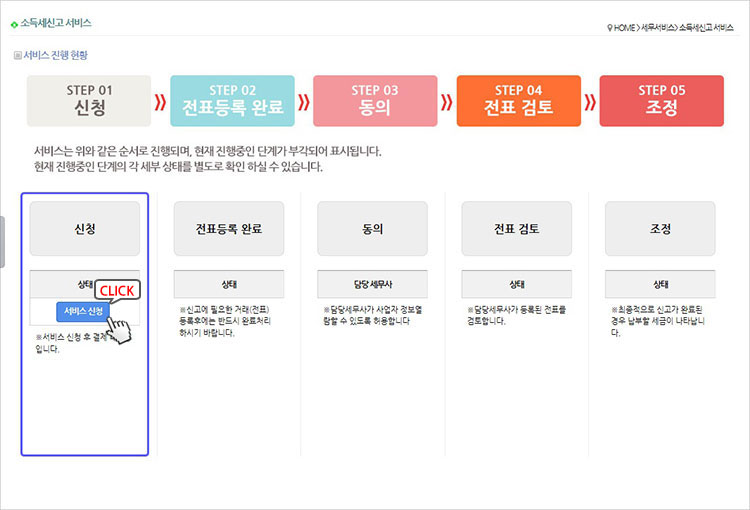Click the red chevrons between STEP 01 and STEP 02
The width and height of the screenshot is (750, 510).
click(x=160, y=101)
